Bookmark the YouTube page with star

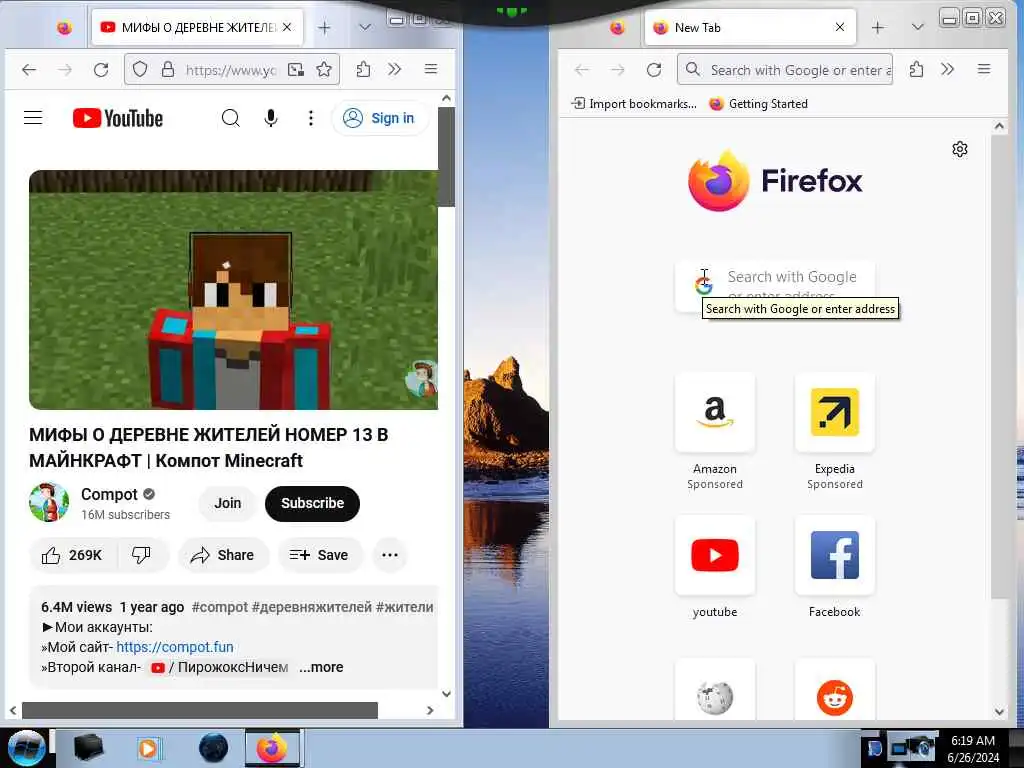[324, 69]
